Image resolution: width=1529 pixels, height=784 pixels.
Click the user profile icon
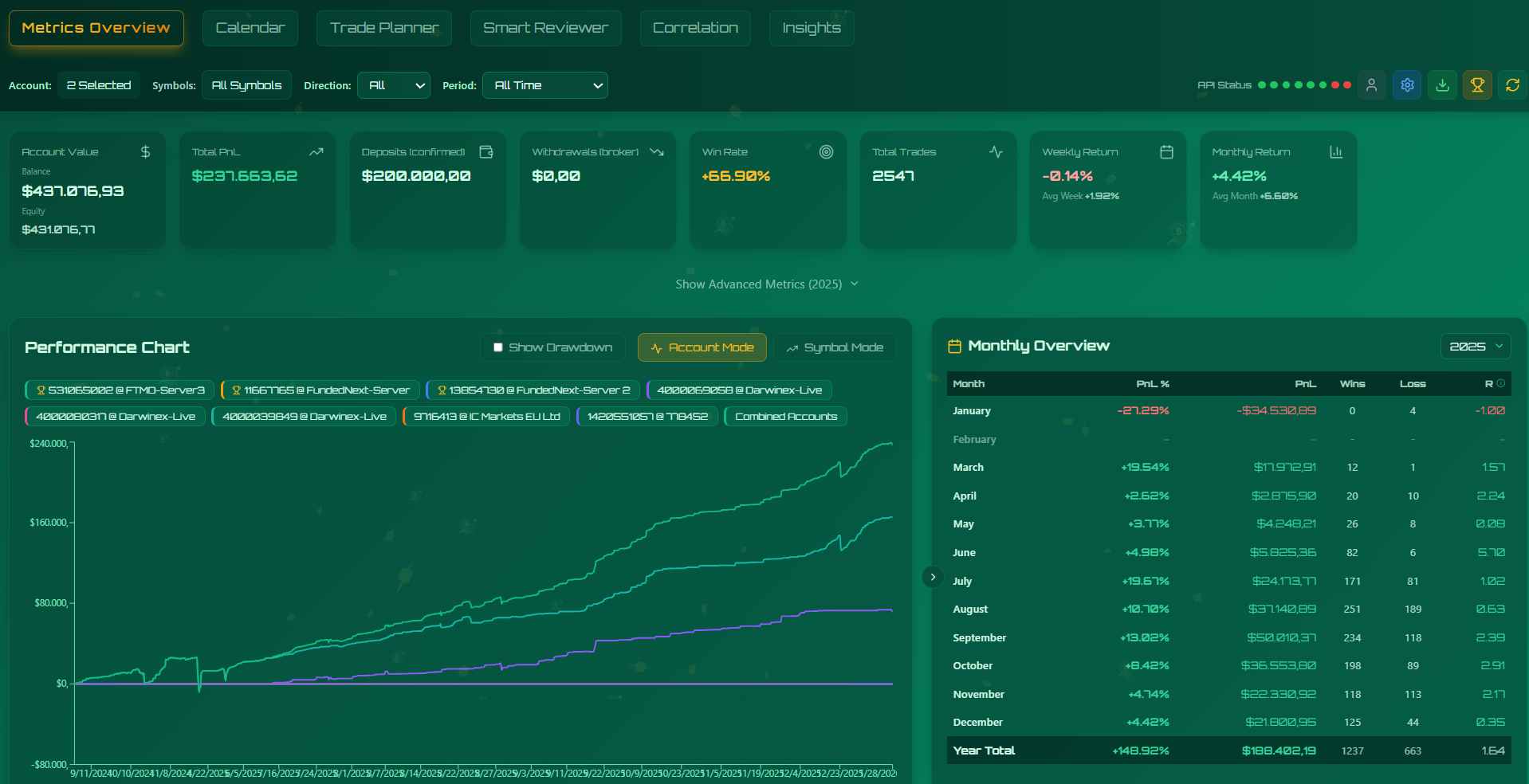point(1372,85)
